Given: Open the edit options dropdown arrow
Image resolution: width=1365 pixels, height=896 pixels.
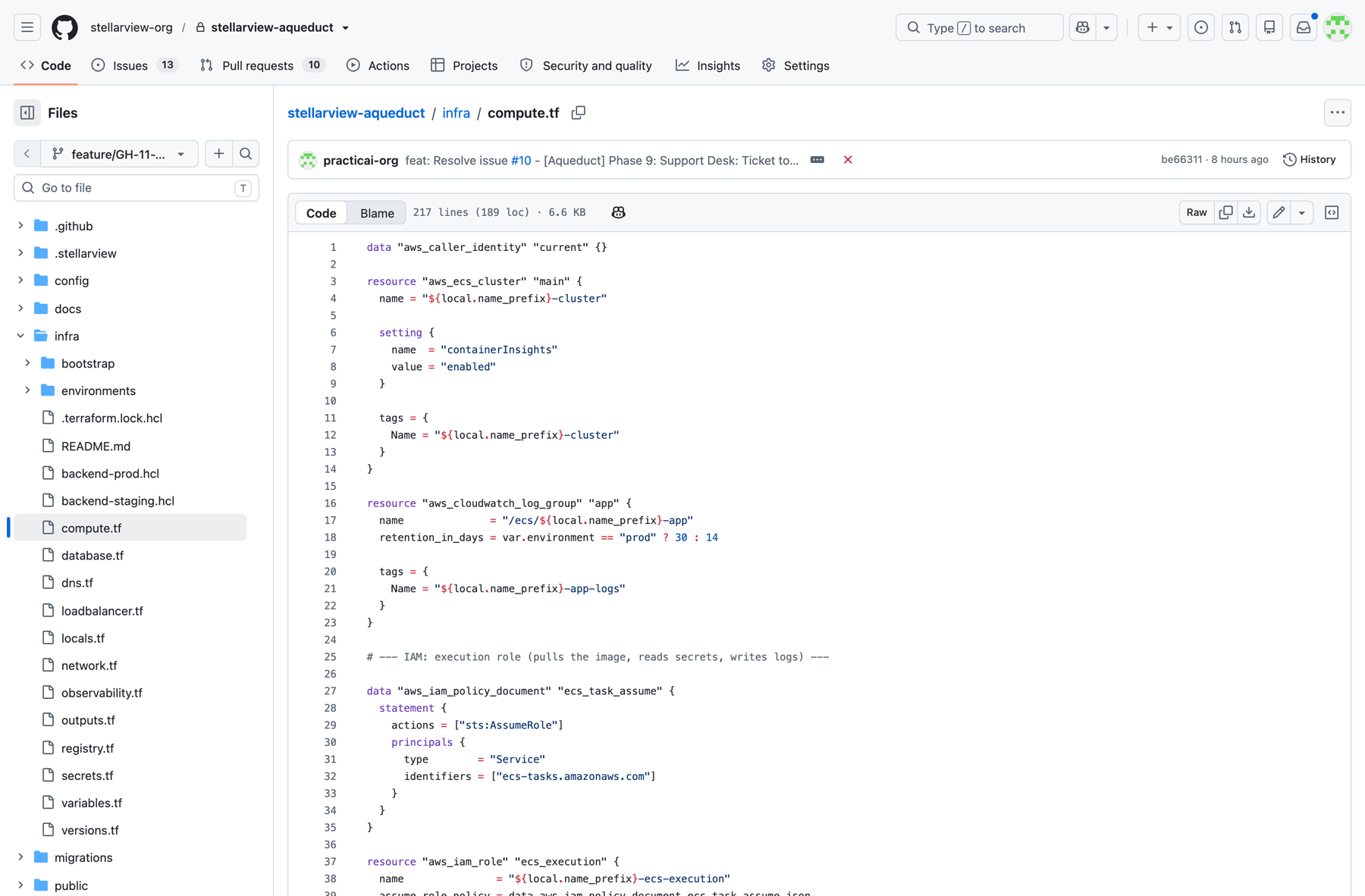Looking at the screenshot, I should click(1302, 213).
